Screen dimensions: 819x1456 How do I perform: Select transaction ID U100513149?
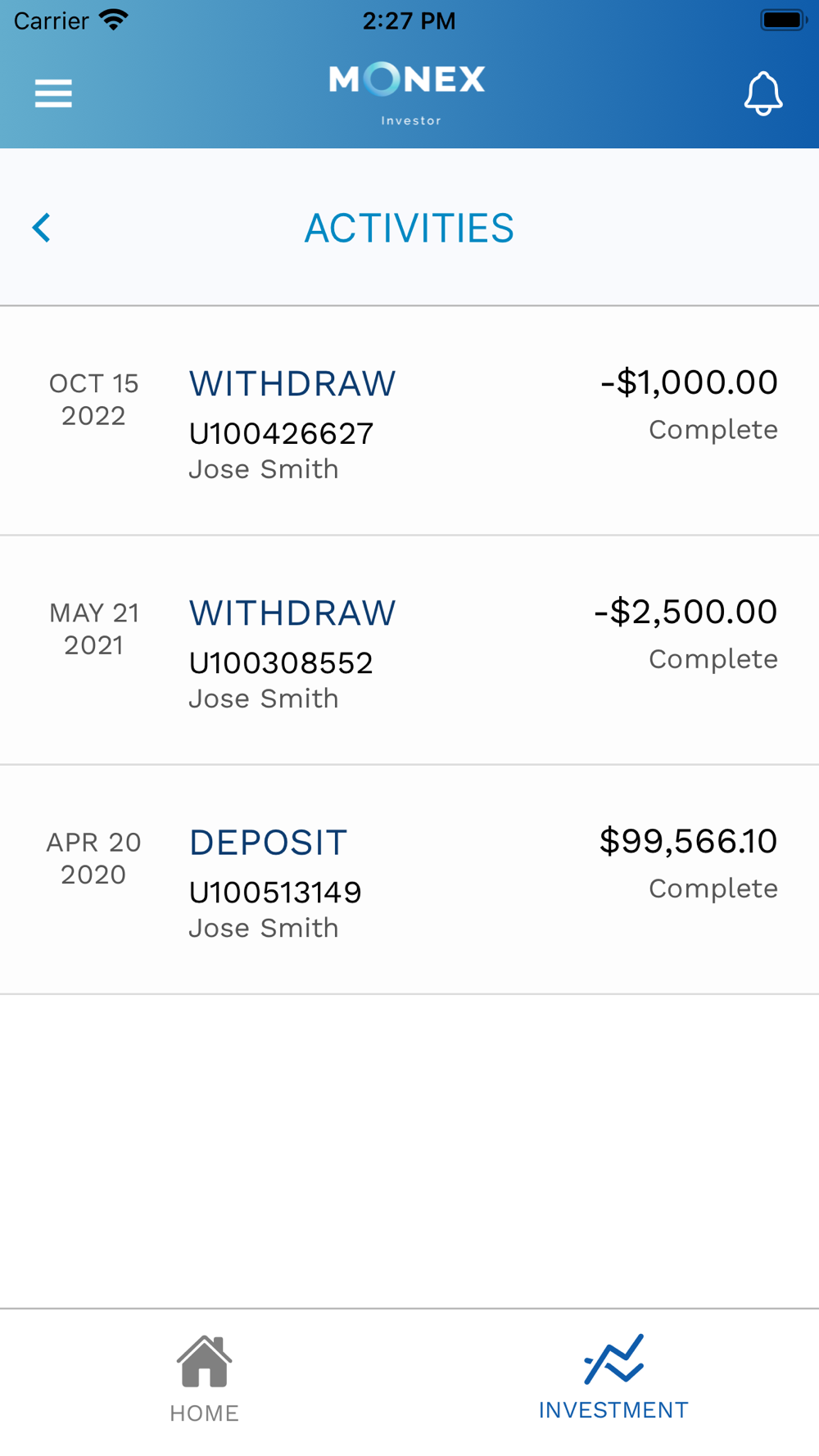pyautogui.click(x=275, y=892)
